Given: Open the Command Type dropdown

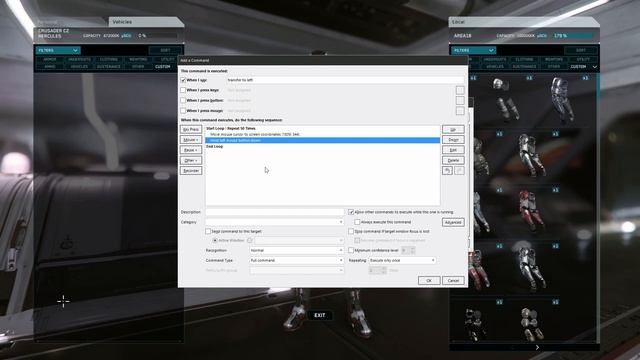Looking at the screenshot, I should (296, 260).
